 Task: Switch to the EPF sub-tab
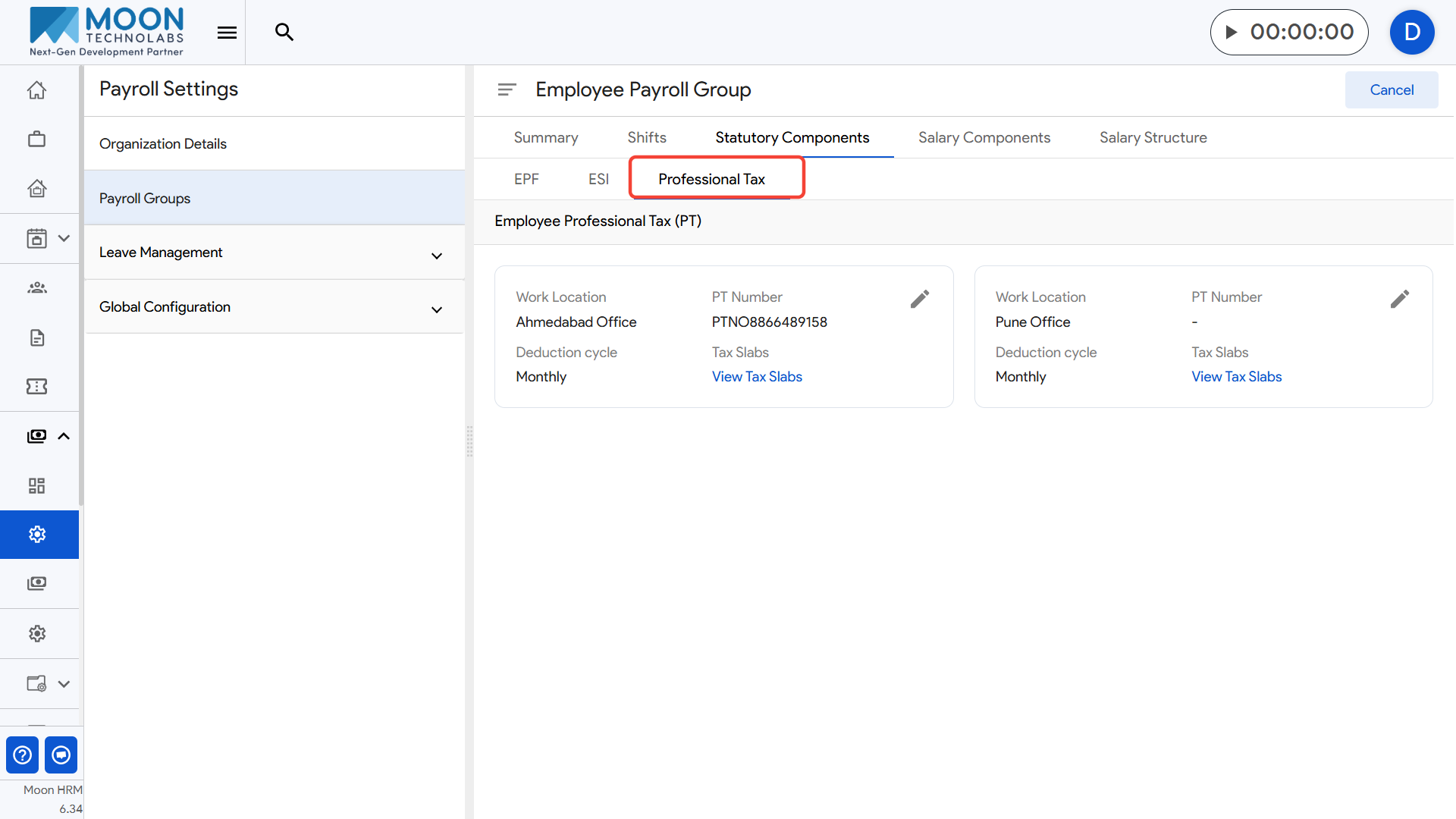[x=526, y=179]
